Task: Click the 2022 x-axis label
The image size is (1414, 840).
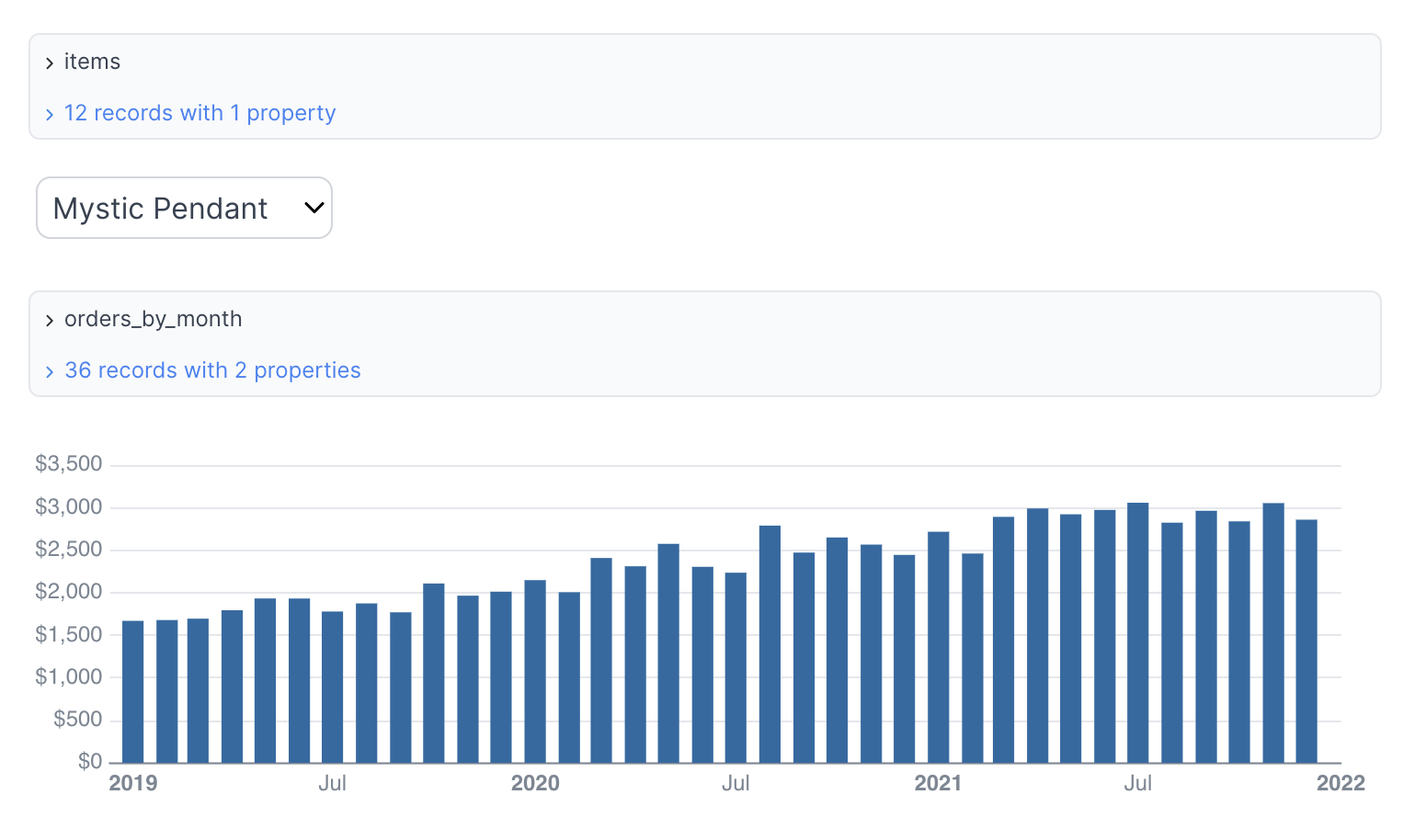Action: 1340,783
